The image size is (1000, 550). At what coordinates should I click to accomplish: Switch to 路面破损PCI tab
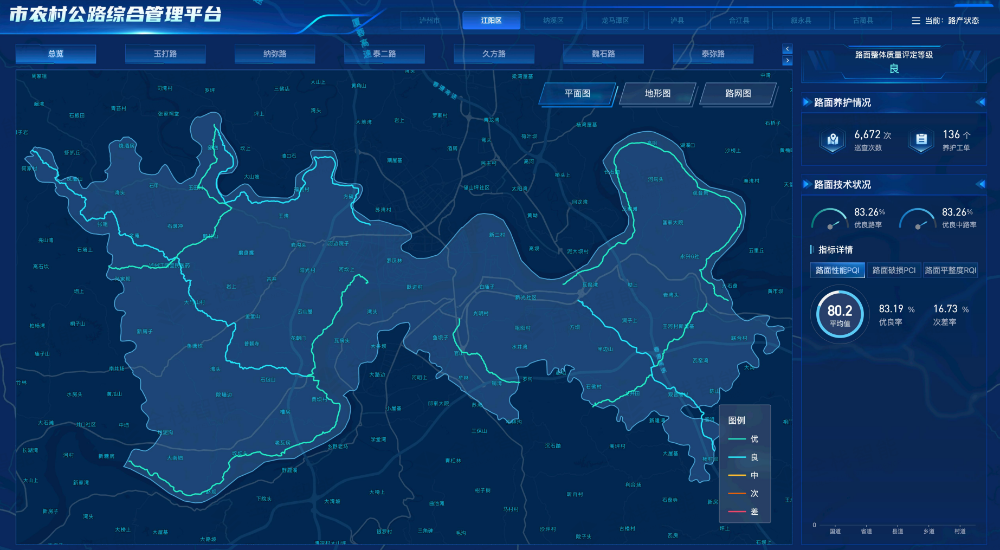click(x=894, y=271)
